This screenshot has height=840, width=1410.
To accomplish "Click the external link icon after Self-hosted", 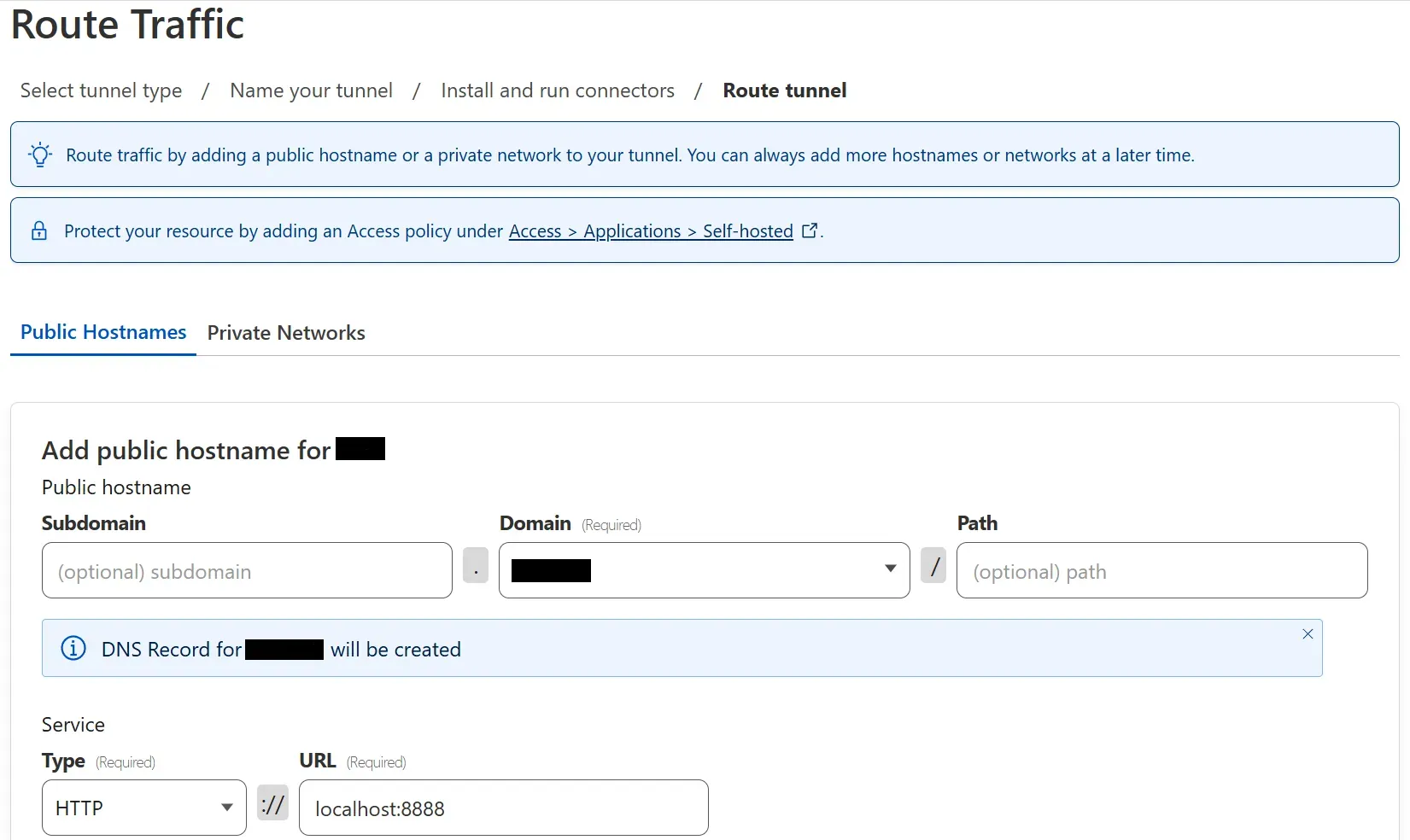I will point(810,230).
